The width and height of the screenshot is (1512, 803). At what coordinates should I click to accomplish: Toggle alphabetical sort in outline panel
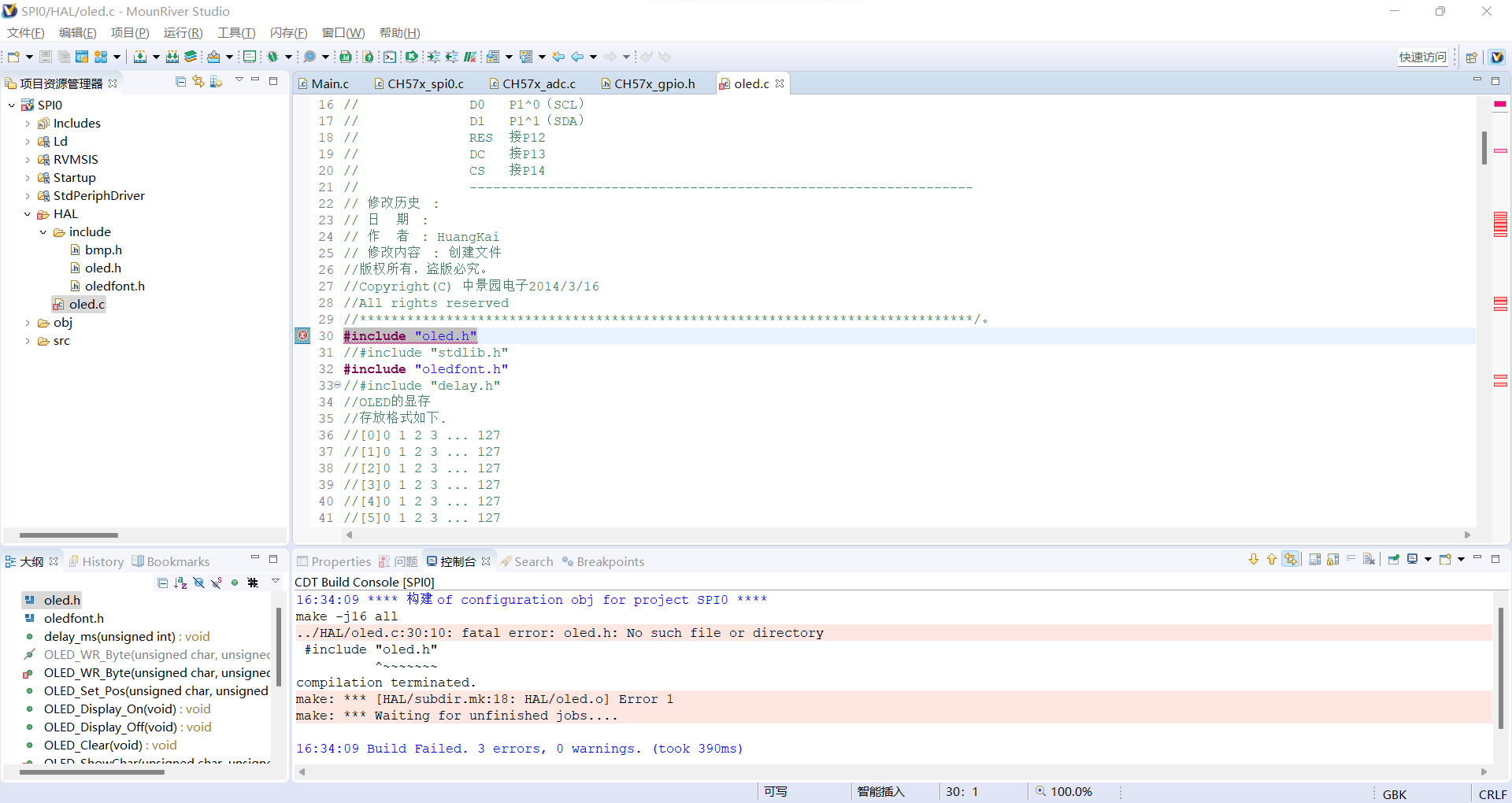(x=180, y=583)
